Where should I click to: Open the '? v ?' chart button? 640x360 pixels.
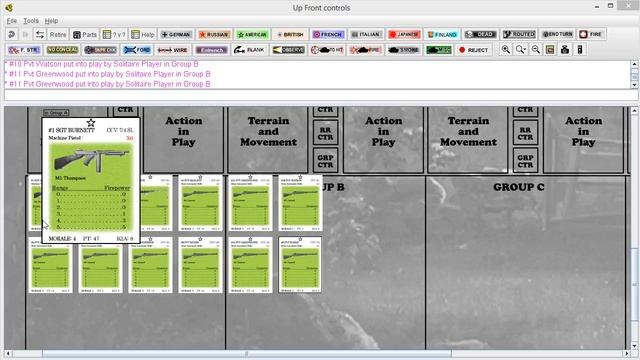pyautogui.click(x=114, y=35)
